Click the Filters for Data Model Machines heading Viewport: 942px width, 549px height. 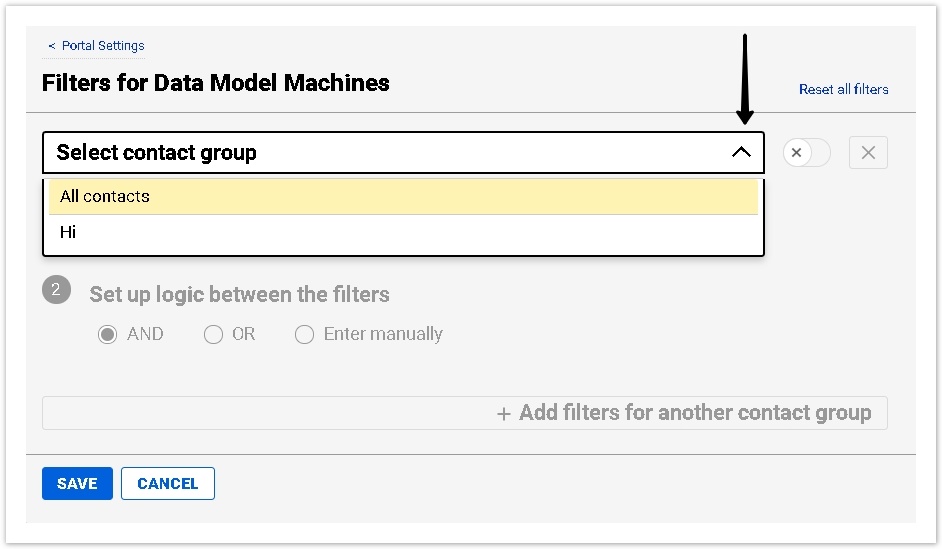216,83
